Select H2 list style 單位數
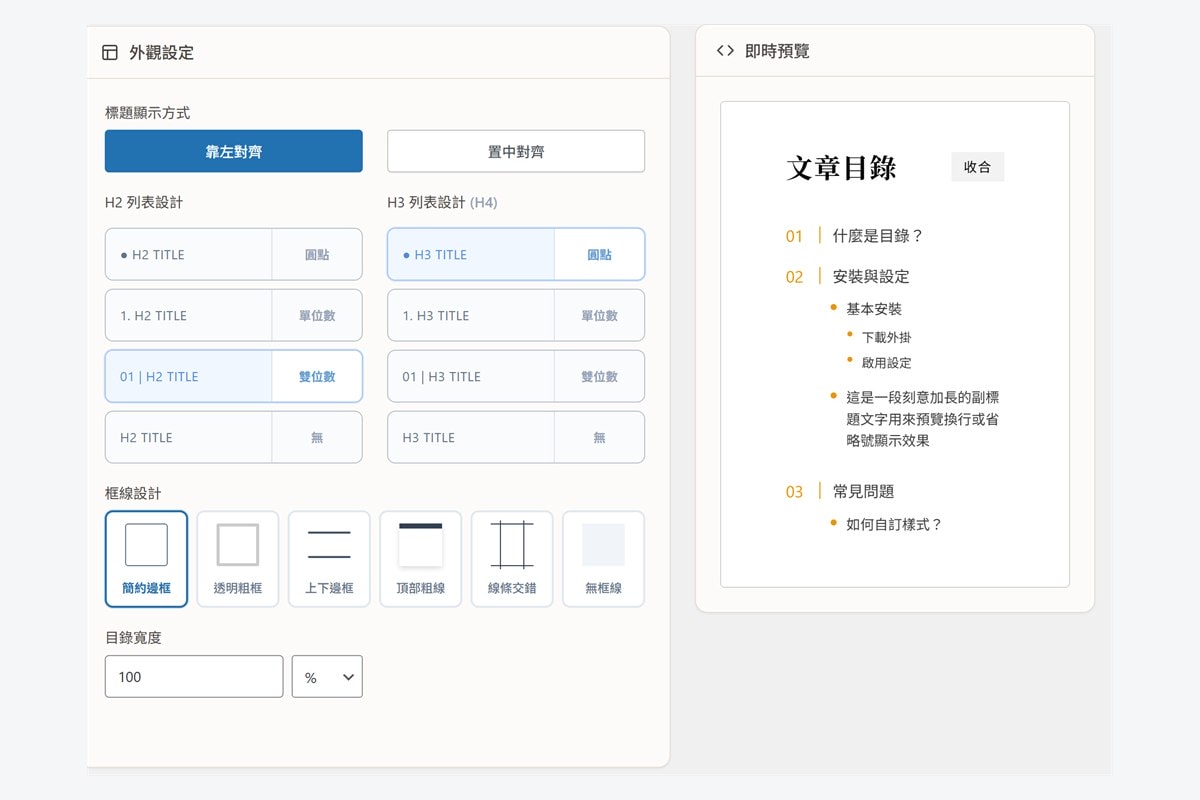Image resolution: width=1200 pixels, height=800 pixels. [x=234, y=315]
